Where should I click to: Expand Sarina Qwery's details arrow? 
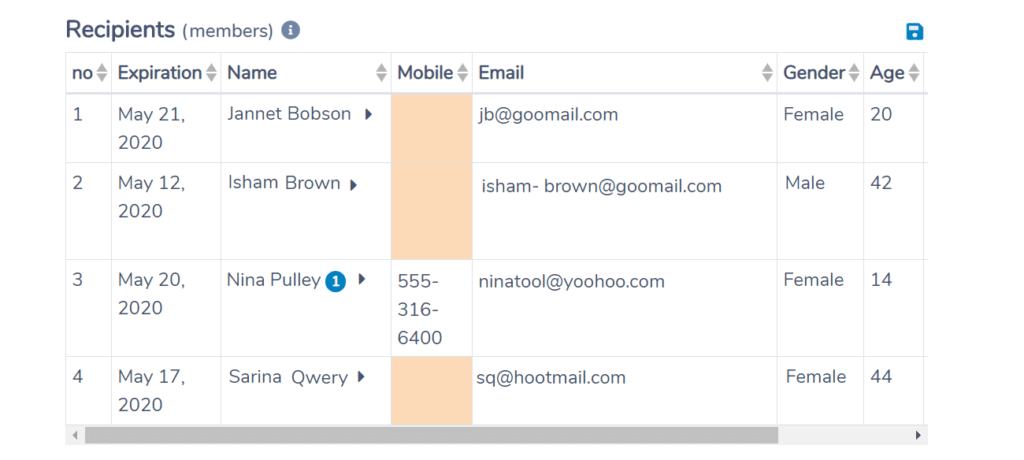(360, 377)
